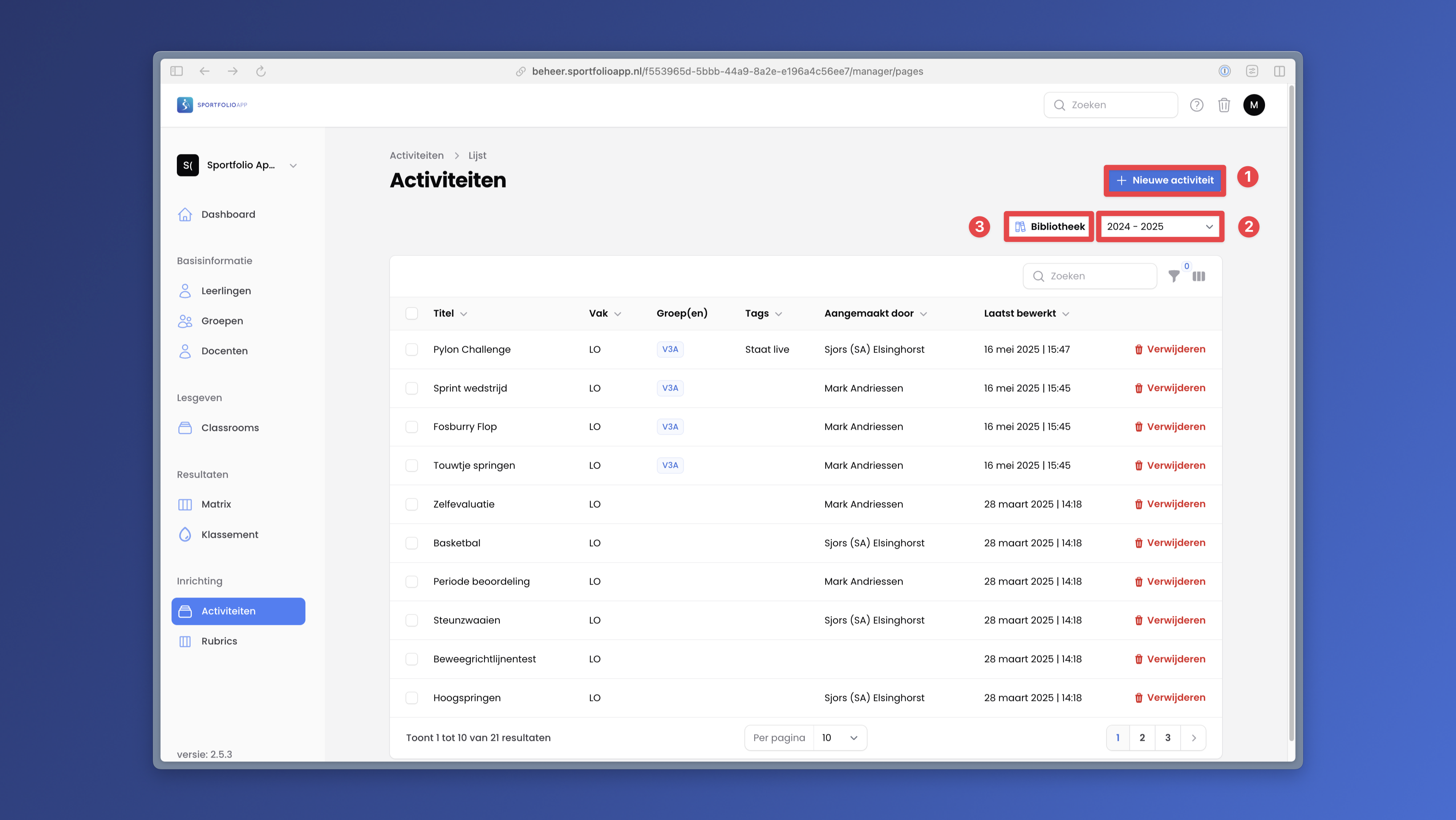This screenshot has height=820, width=1456.
Task: Expand the Sportfolio App organization switcher
Action: coord(237,165)
